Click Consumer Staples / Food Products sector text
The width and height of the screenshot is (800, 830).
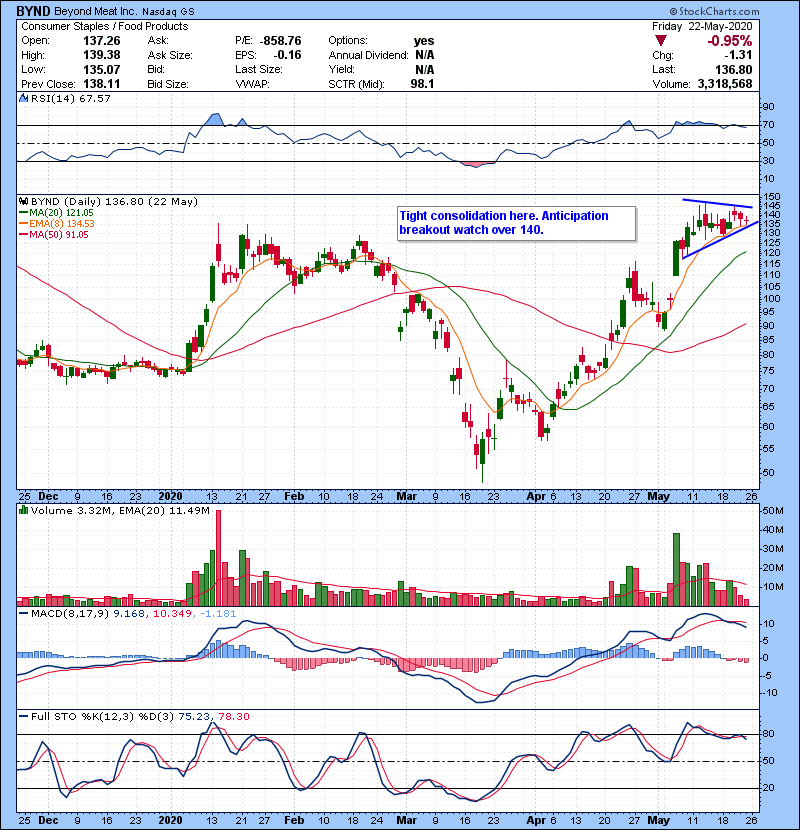pyautogui.click(x=104, y=26)
